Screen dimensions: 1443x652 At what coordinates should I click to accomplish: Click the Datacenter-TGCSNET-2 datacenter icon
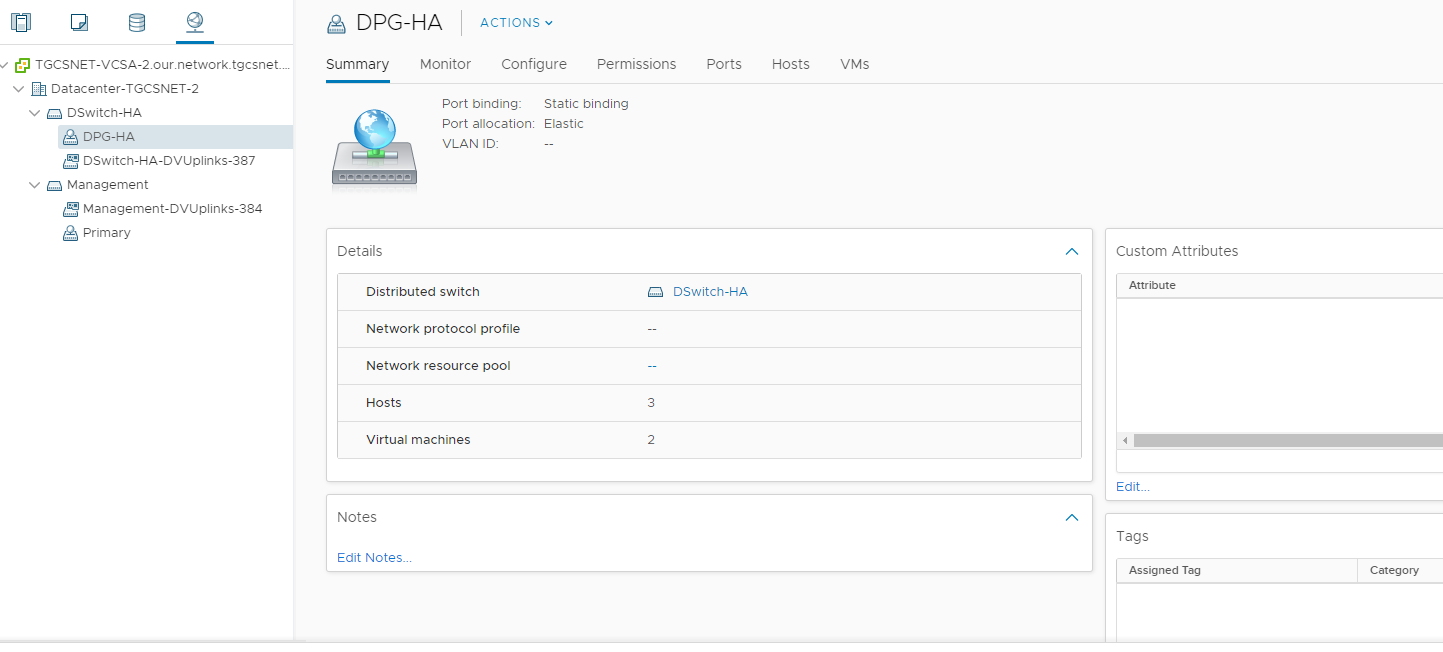click(40, 89)
